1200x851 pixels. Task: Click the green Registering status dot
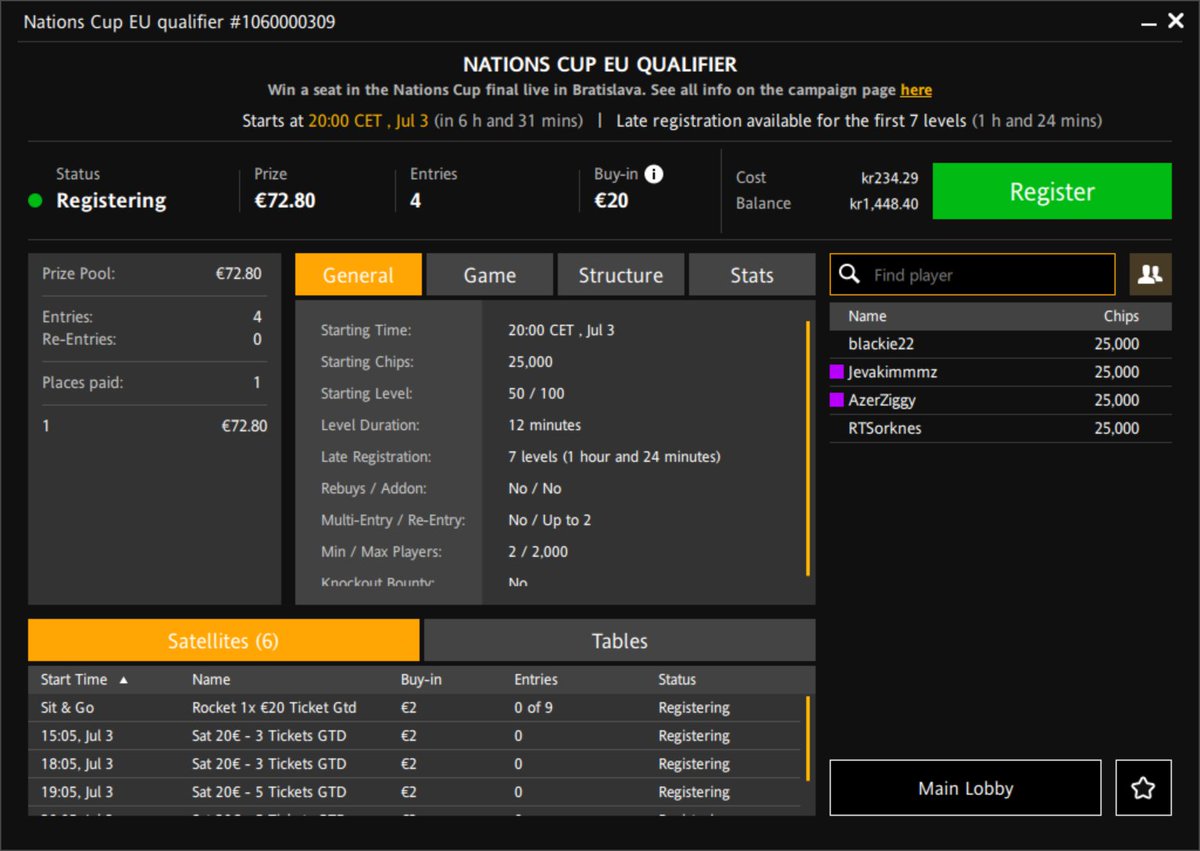[x=37, y=200]
